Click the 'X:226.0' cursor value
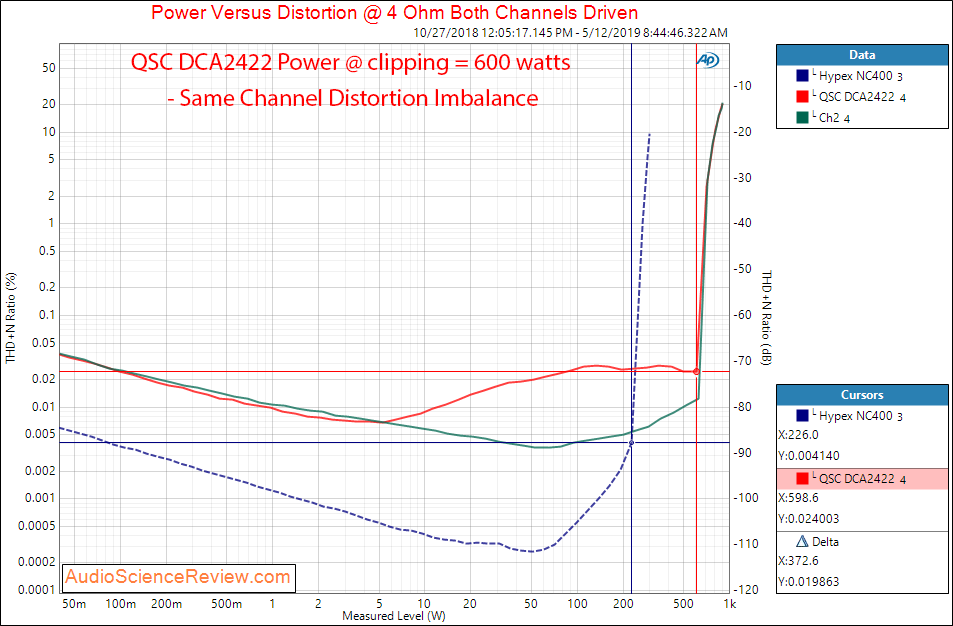 coord(798,435)
